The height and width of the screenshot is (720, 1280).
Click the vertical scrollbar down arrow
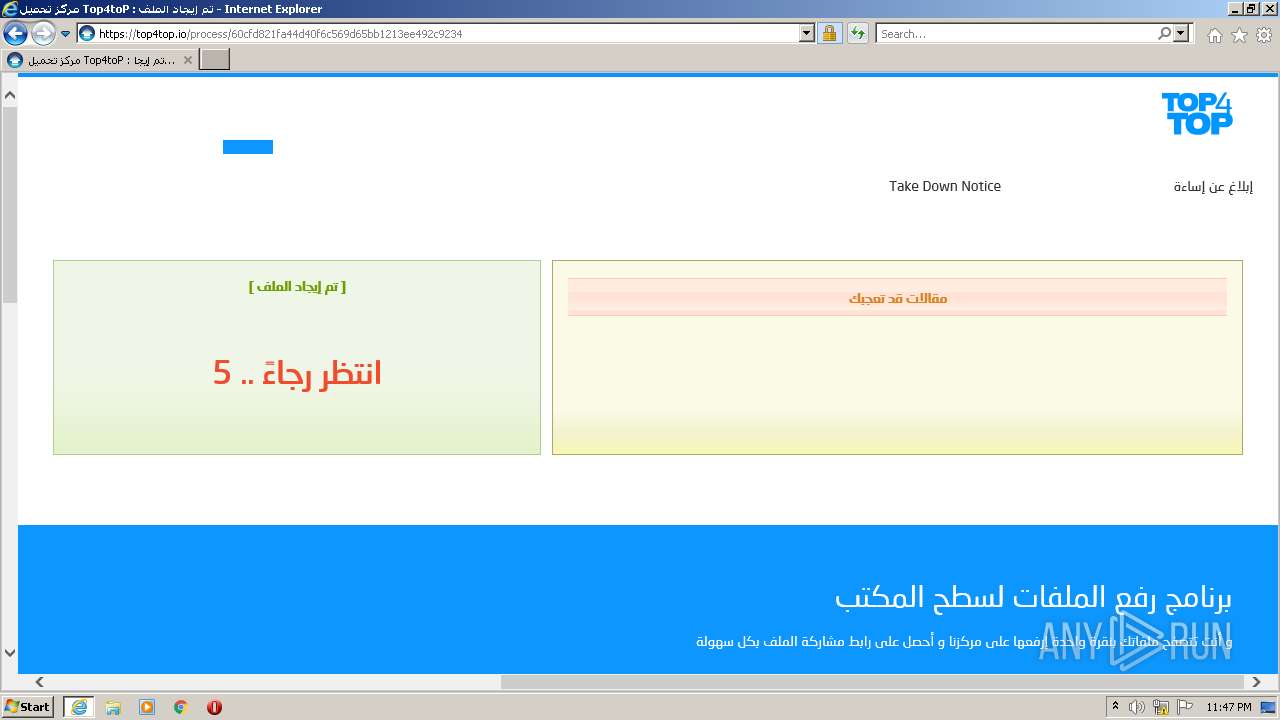[x=10, y=653]
